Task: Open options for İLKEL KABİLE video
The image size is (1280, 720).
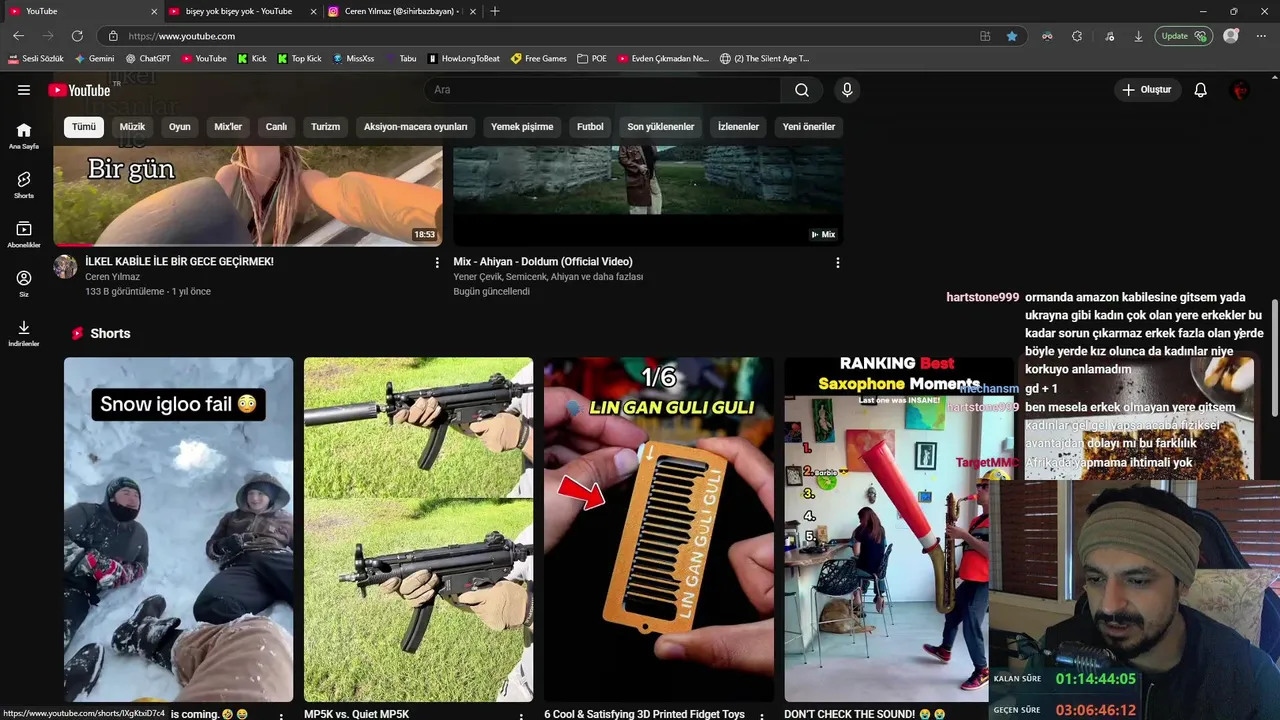Action: [437, 263]
